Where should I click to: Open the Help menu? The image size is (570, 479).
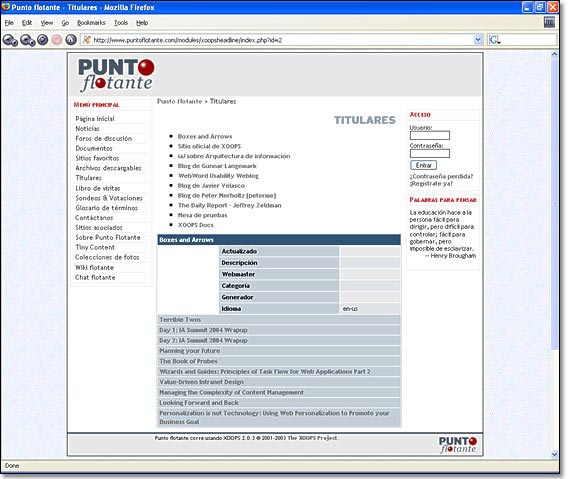coord(142,23)
